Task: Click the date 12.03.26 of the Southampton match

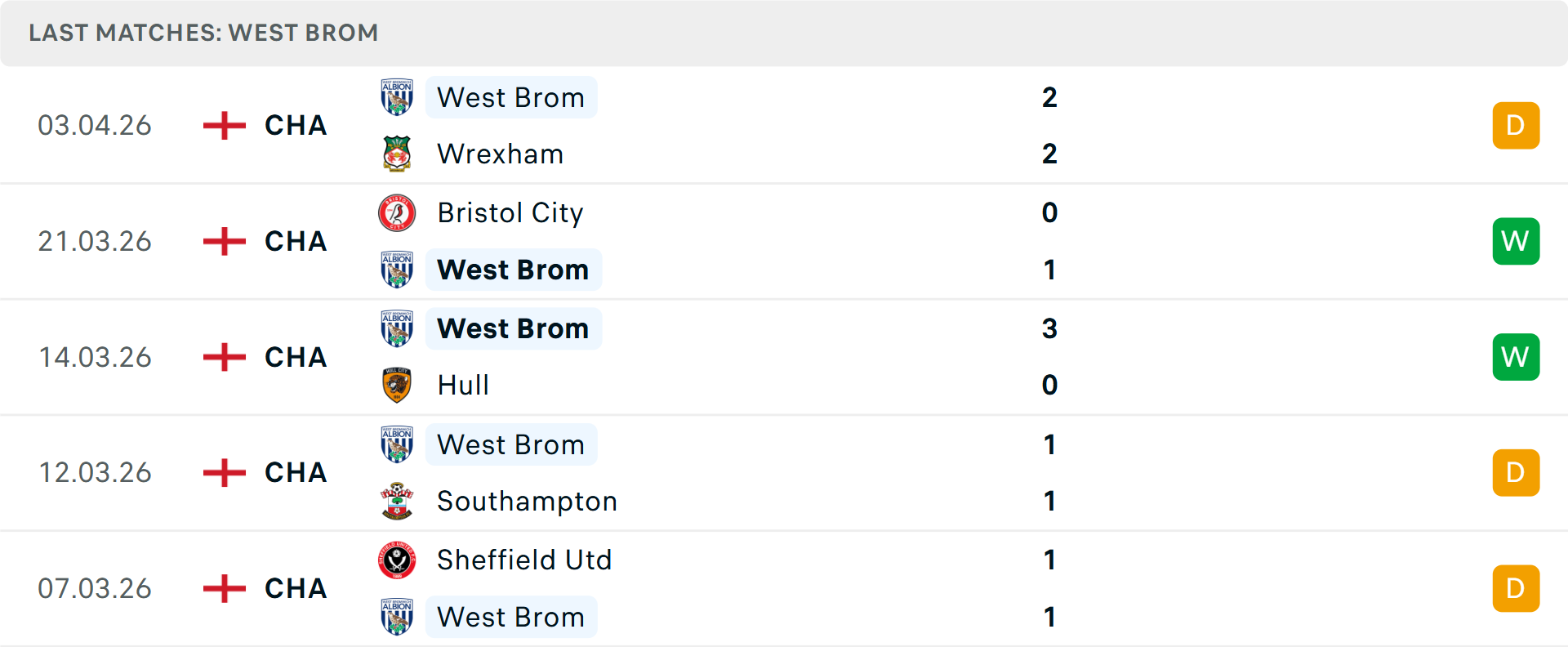Action: pos(95,472)
